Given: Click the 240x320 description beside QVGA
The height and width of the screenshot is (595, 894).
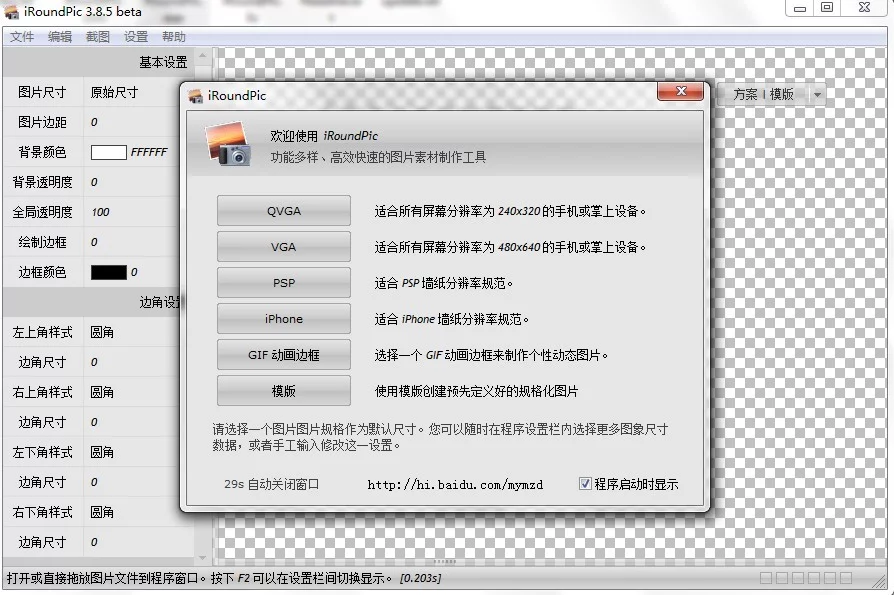Looking at the screenshot, I should pos(510,211).
